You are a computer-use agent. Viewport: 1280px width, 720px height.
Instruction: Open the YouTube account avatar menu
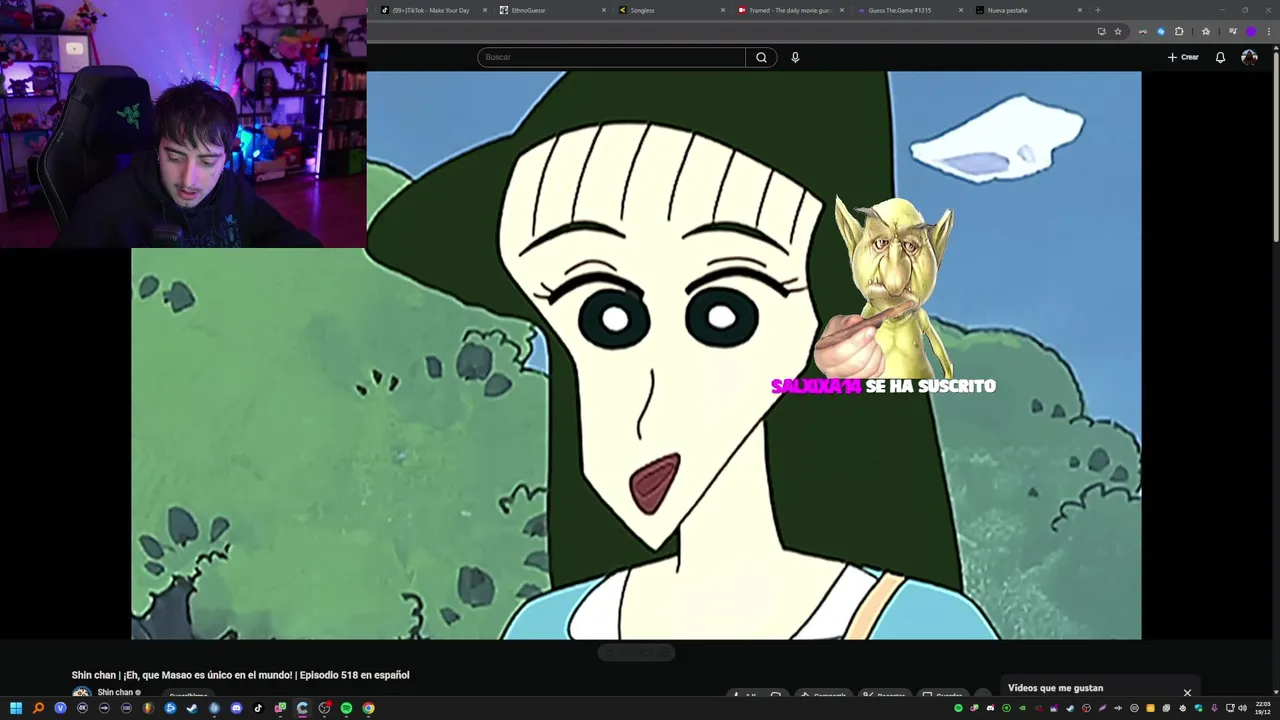point(1249,57)
